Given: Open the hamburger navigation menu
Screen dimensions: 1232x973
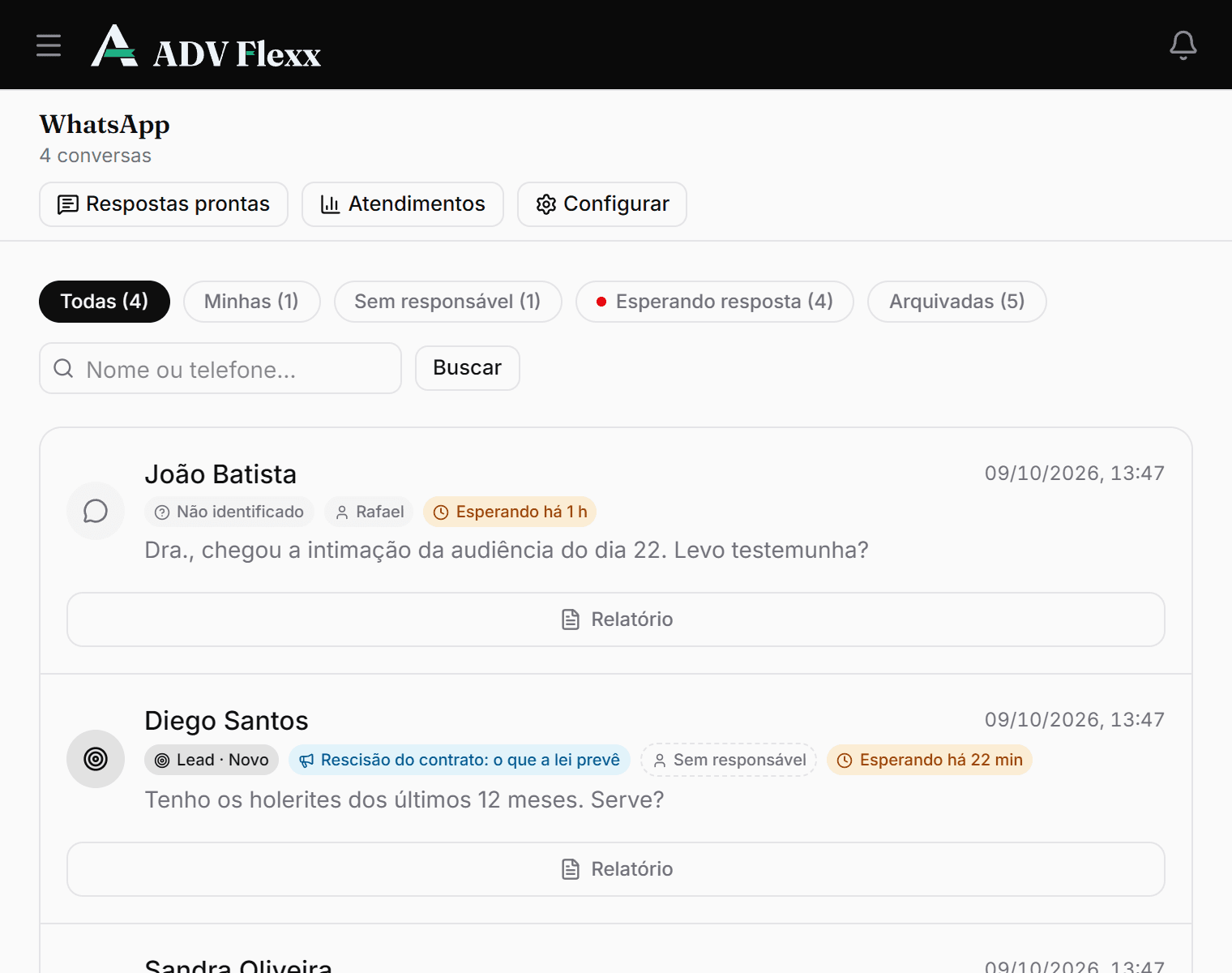Looking at the screenshot, I should point(49,45).
